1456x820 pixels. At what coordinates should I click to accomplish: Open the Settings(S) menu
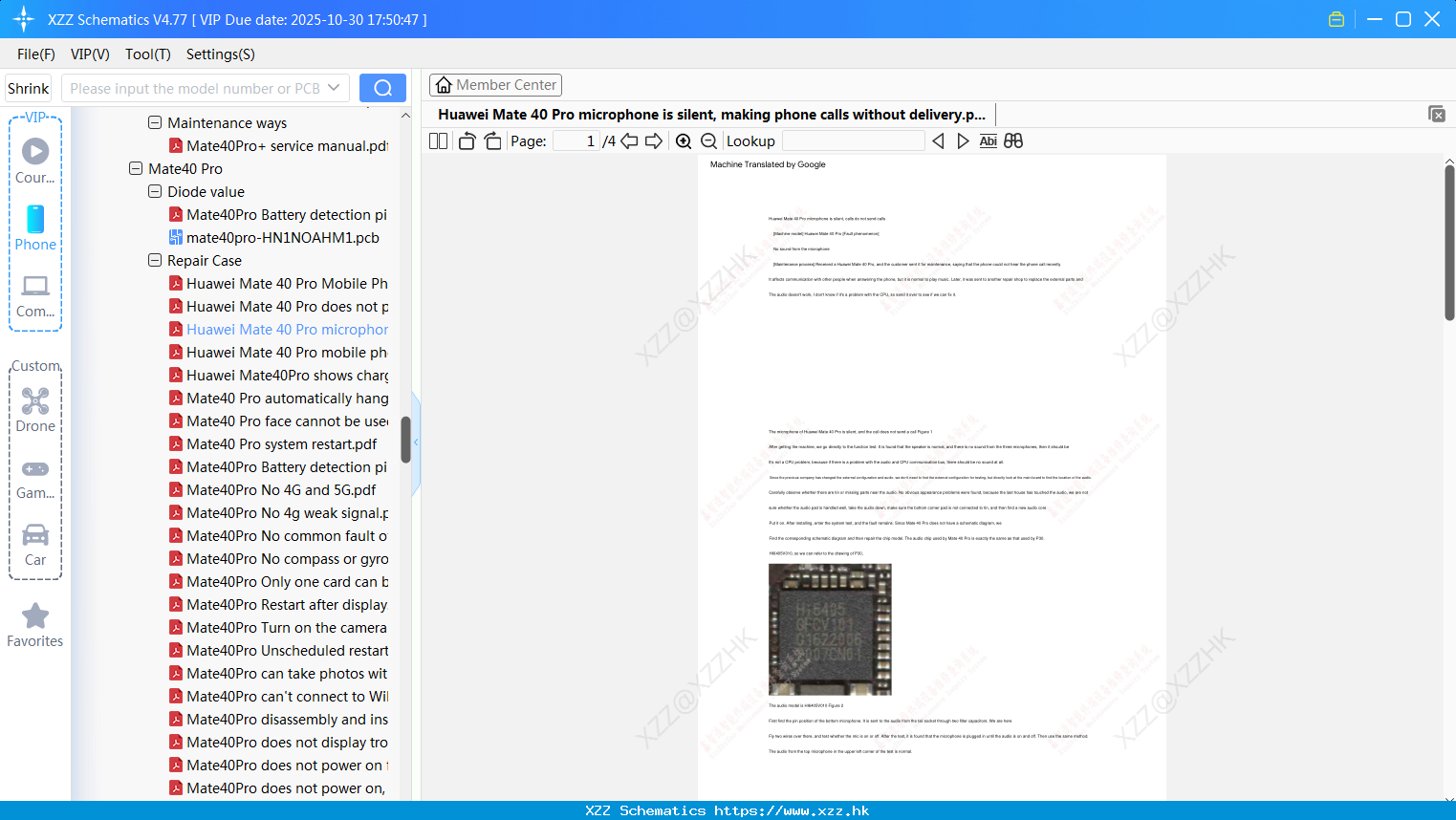221,54
